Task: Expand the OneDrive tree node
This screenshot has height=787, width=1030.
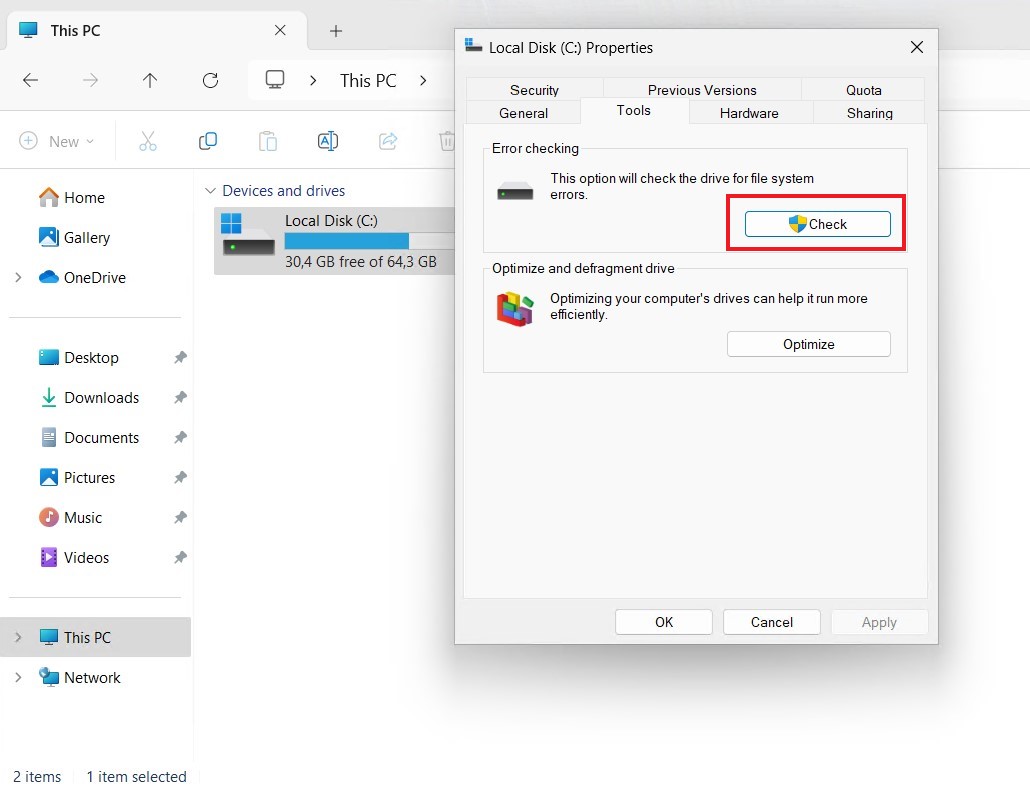Action: click(18, 277)
